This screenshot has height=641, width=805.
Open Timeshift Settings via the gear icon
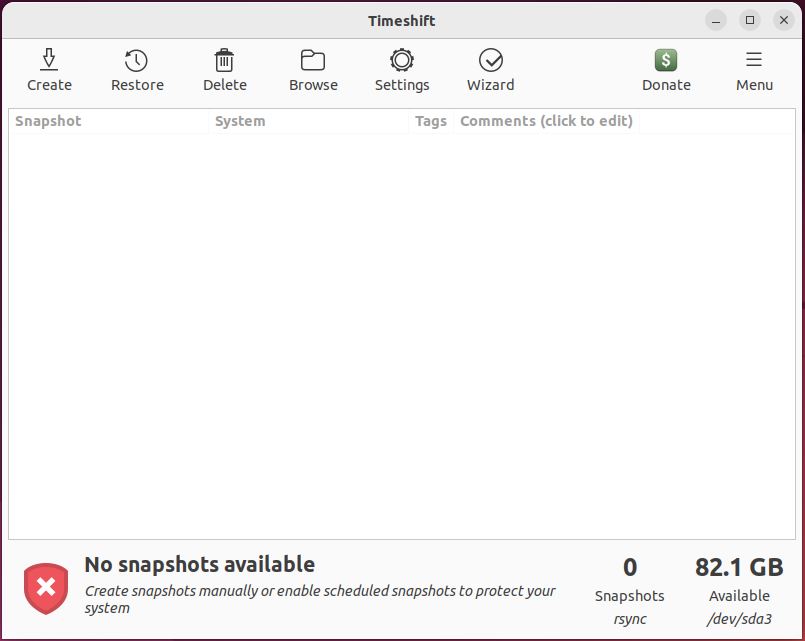click(x=402, y=61)
